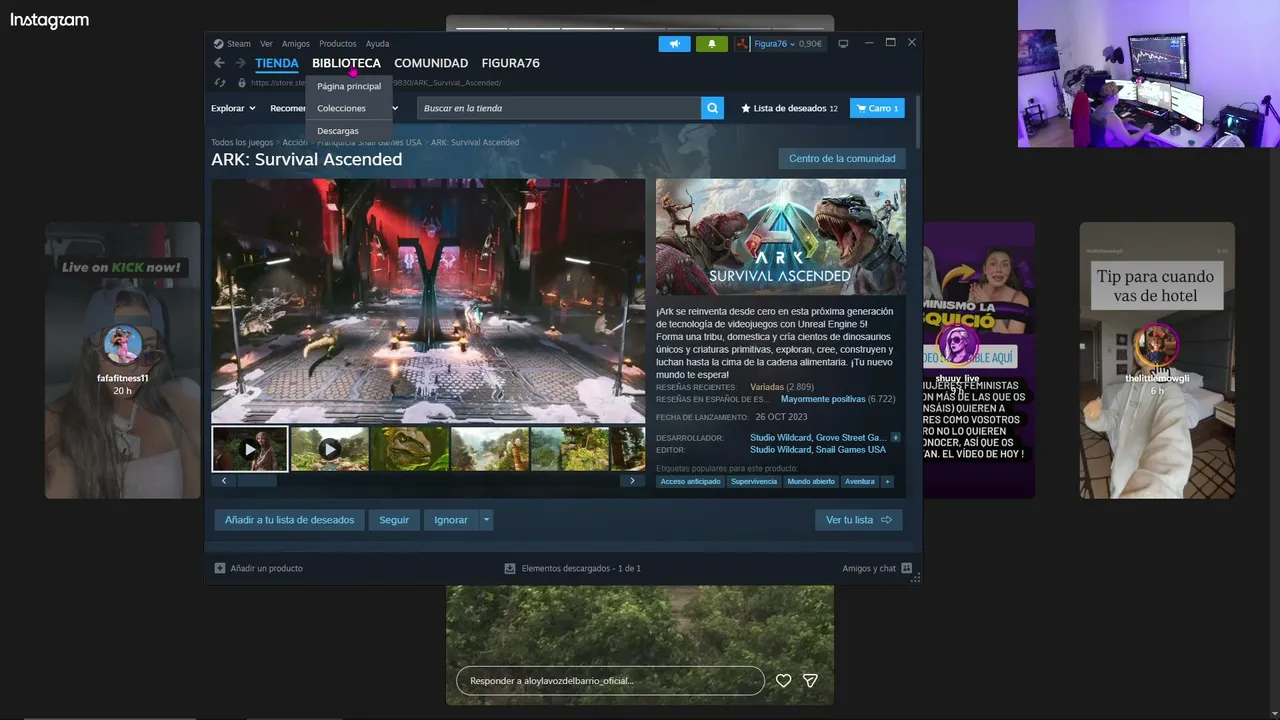Expand the Explorar store dropdown
Image resolution: width=1280 pixels, height=720 pixels.
[233, 108]
